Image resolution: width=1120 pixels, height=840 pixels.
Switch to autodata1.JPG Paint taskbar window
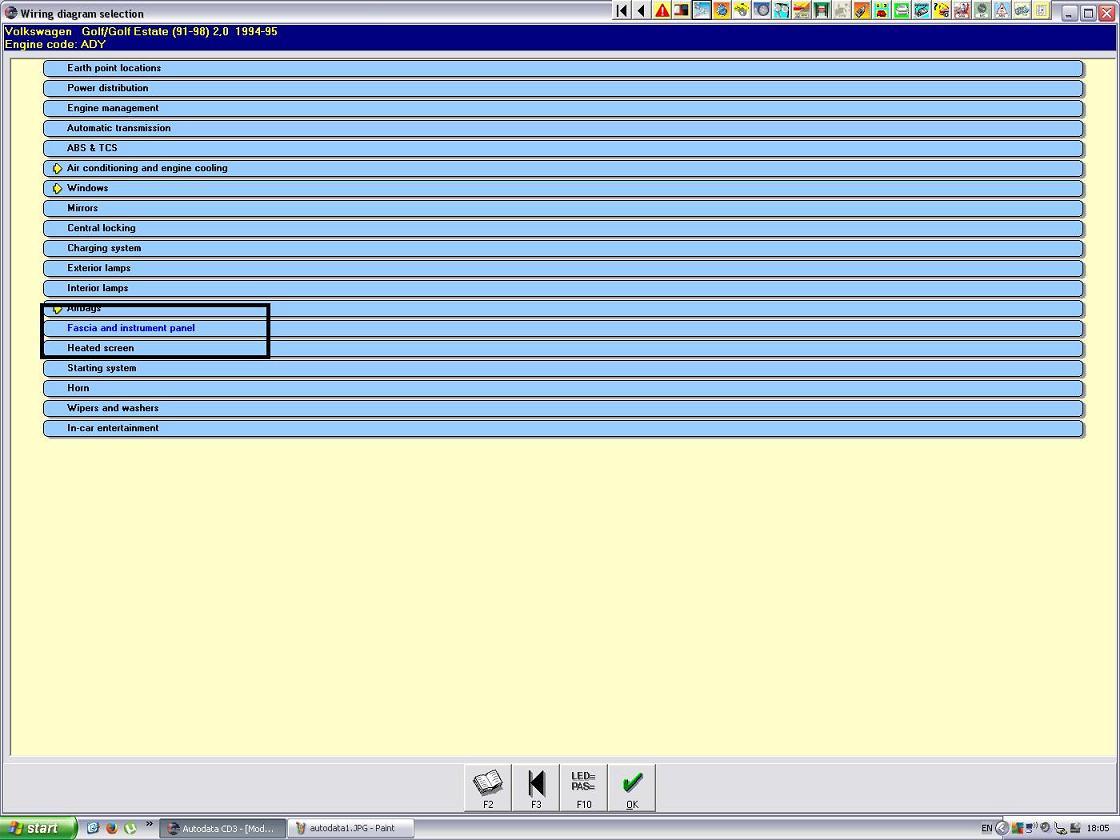pos(350,828)
